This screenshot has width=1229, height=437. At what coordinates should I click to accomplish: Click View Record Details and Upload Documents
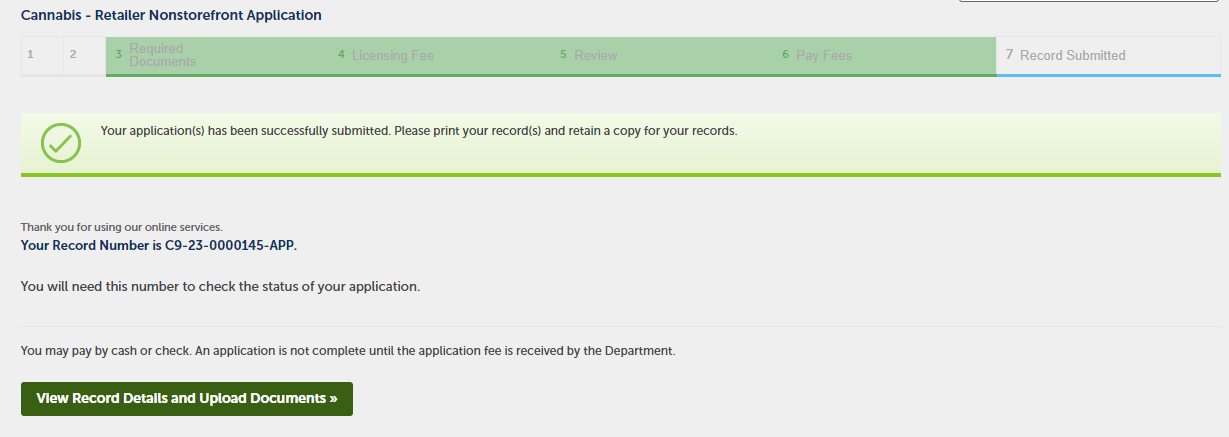pos(187,398)
